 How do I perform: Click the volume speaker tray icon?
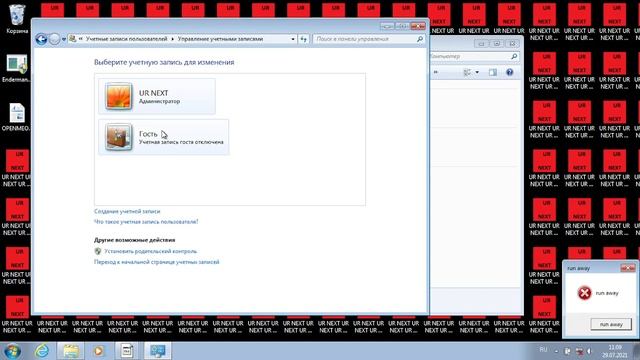point(589,351)
